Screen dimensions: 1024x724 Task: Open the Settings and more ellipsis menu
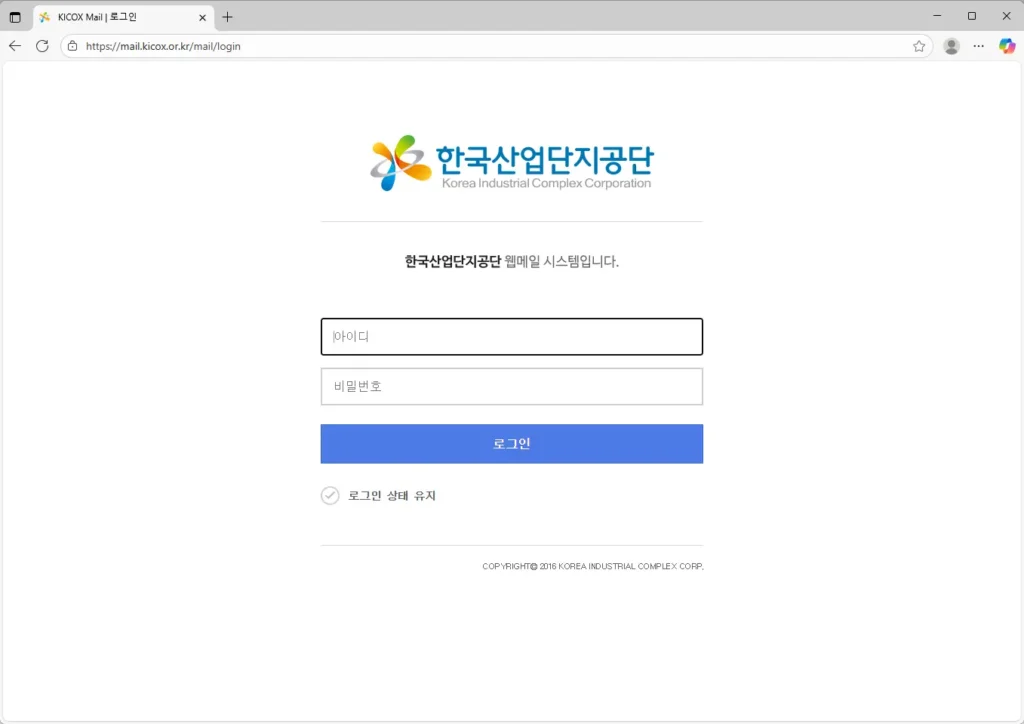(978, 46)
